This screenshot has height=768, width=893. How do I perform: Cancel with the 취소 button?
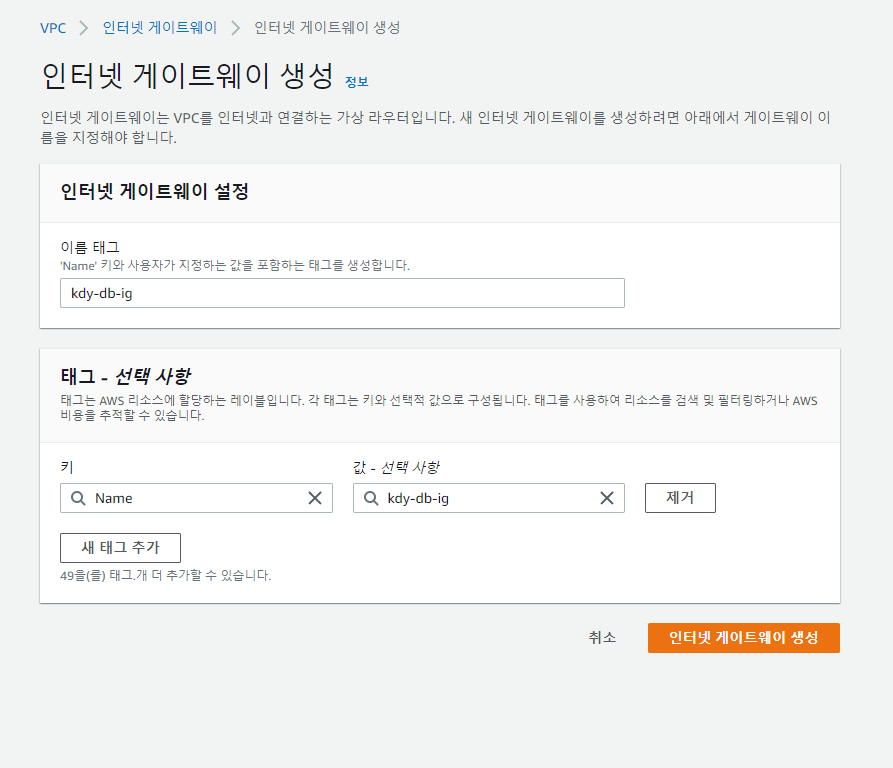point(602,638)
